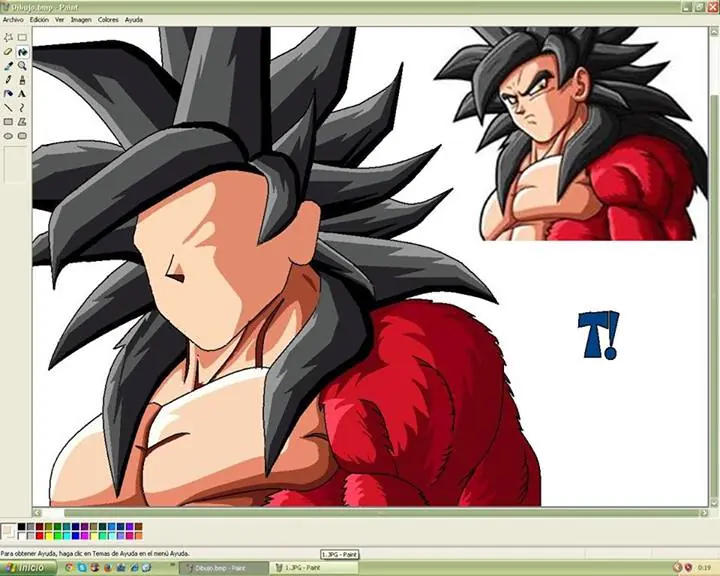Open the Ver menu
This screenshot has height=576, width=720.
60,20
